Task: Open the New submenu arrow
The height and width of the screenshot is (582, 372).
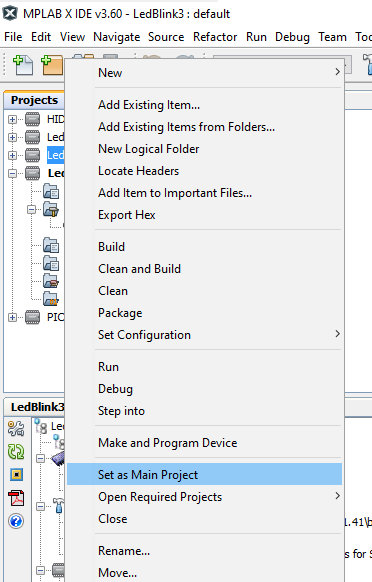Action: [x=337, y=72]
